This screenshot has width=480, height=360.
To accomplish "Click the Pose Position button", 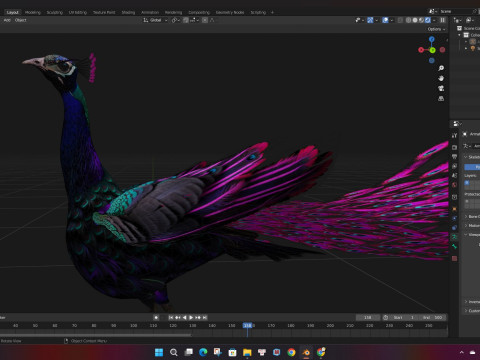I will click(x=472, y=167).
